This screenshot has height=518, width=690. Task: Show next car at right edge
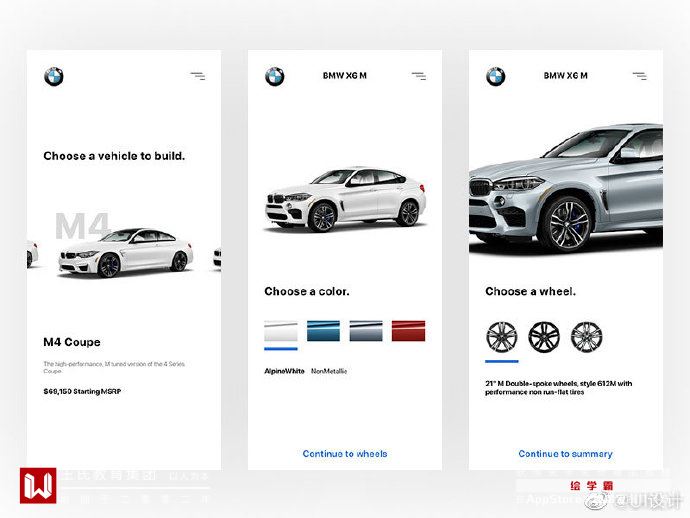217,257
